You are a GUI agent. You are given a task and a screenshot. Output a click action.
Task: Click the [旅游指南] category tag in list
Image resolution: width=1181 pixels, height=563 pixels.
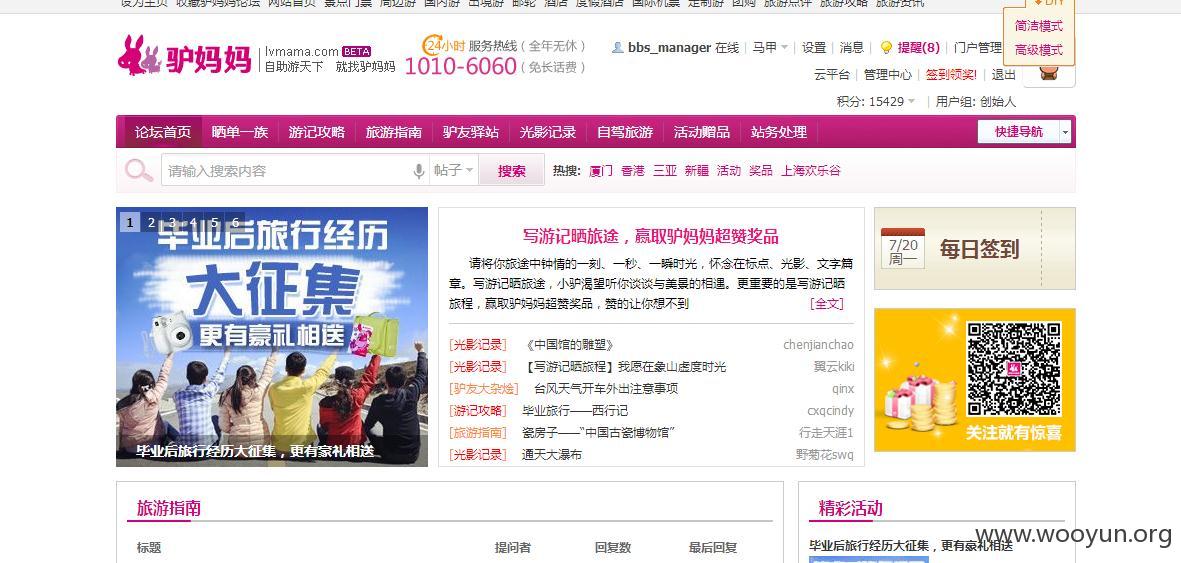click(x=478, y=433)
